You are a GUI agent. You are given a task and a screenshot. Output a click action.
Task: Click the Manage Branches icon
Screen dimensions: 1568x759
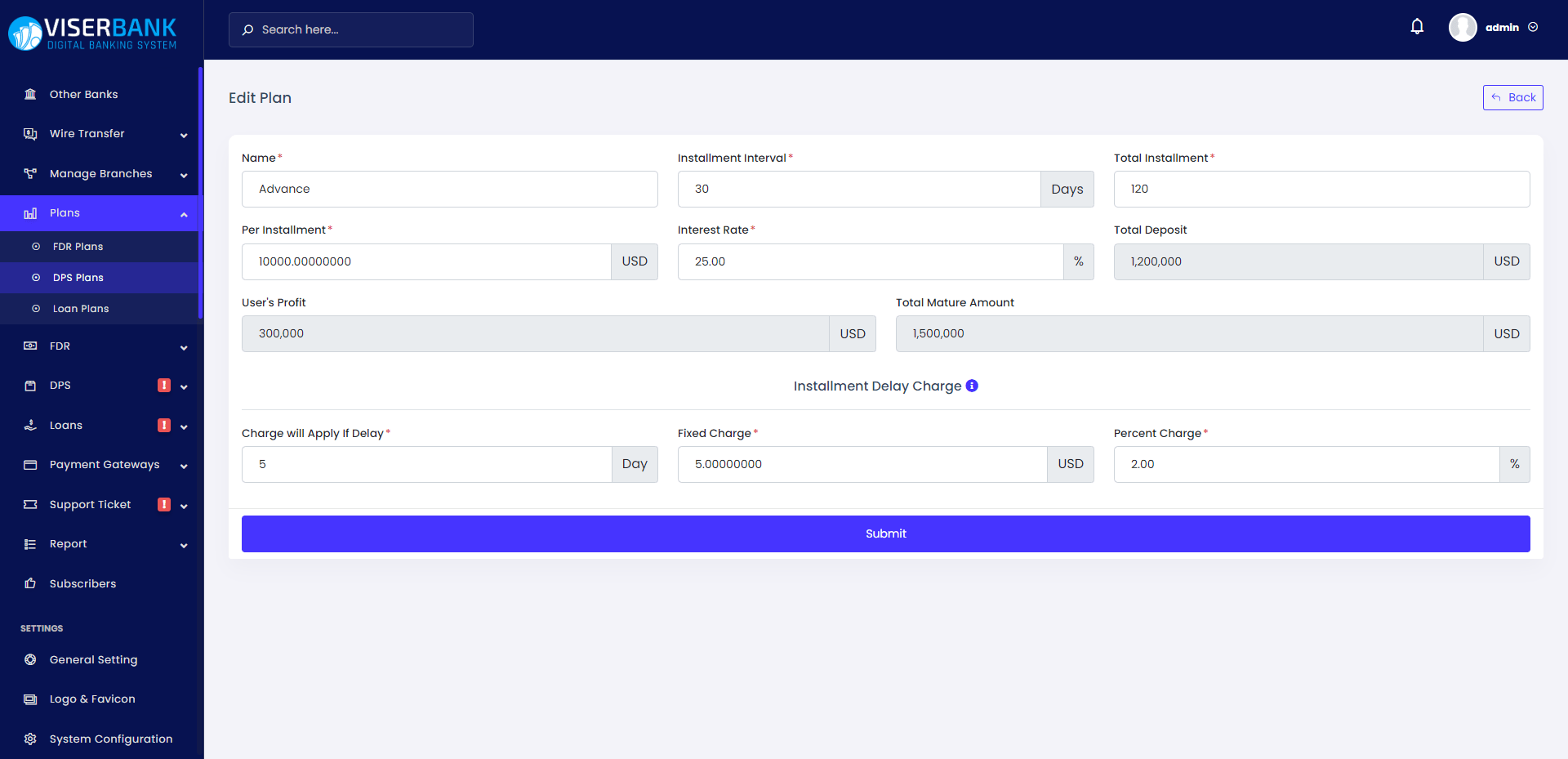coord(30,173)
